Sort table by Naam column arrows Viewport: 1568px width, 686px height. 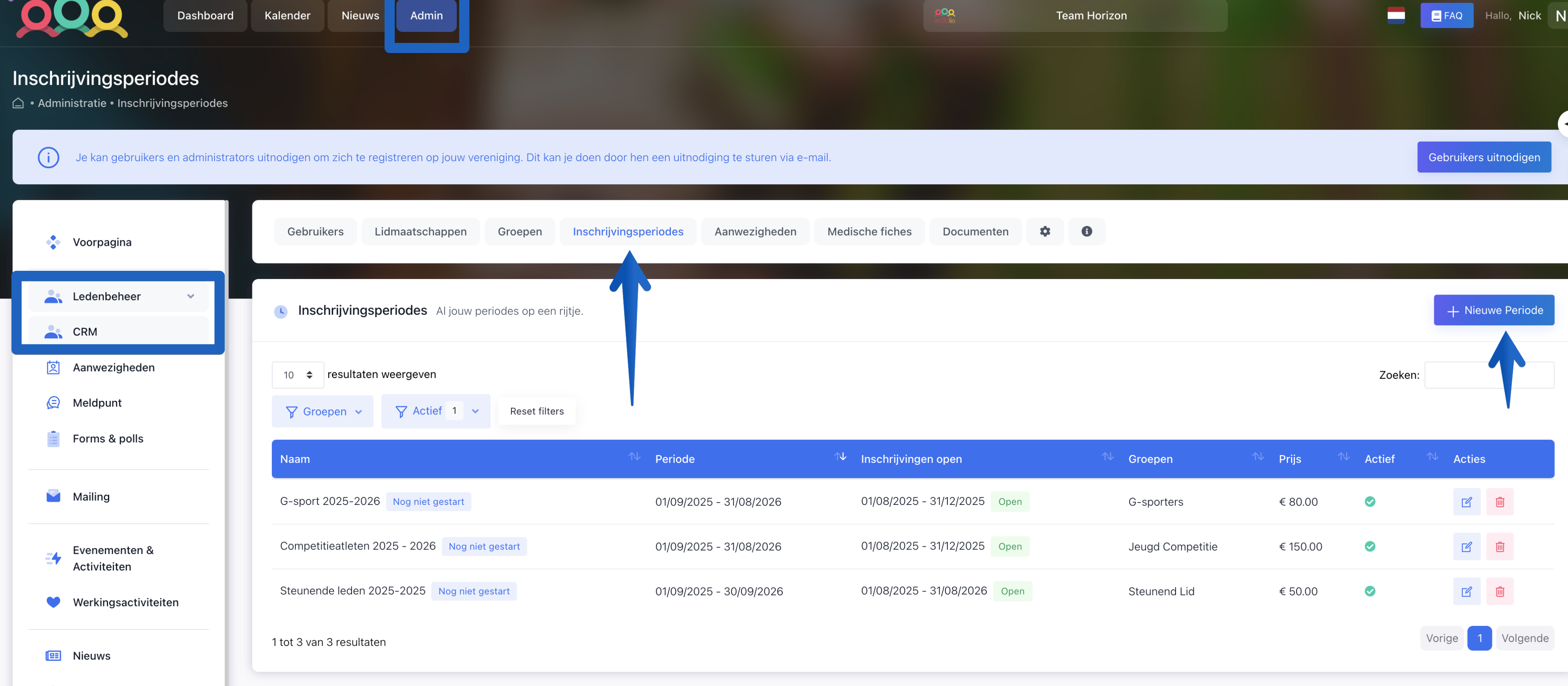click(x=634, y=457)
